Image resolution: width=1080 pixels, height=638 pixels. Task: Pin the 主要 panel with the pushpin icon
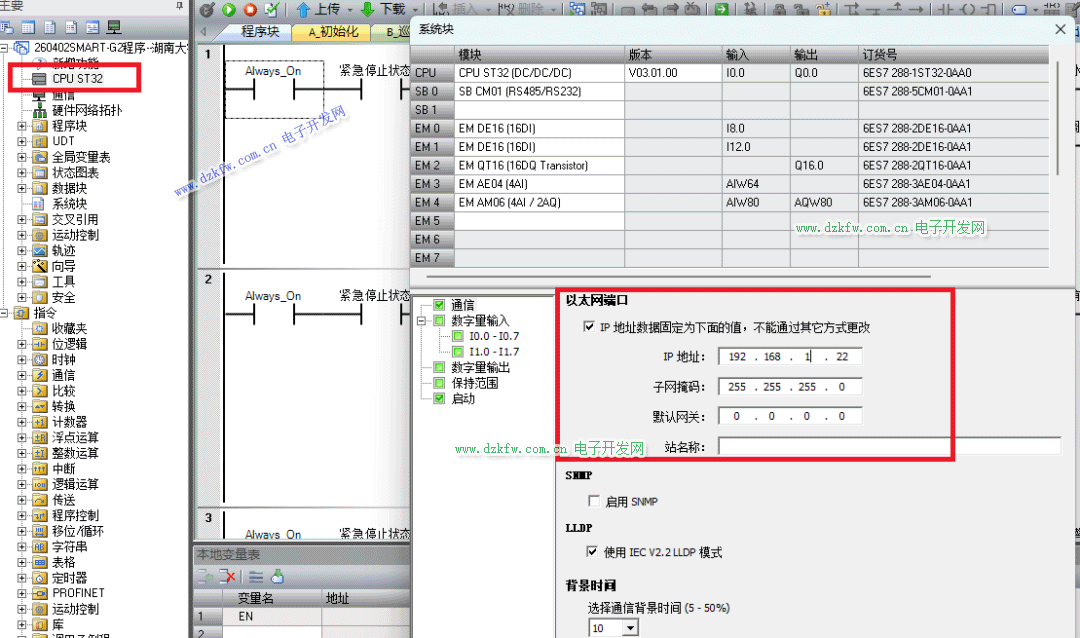[x=180, y=6]
